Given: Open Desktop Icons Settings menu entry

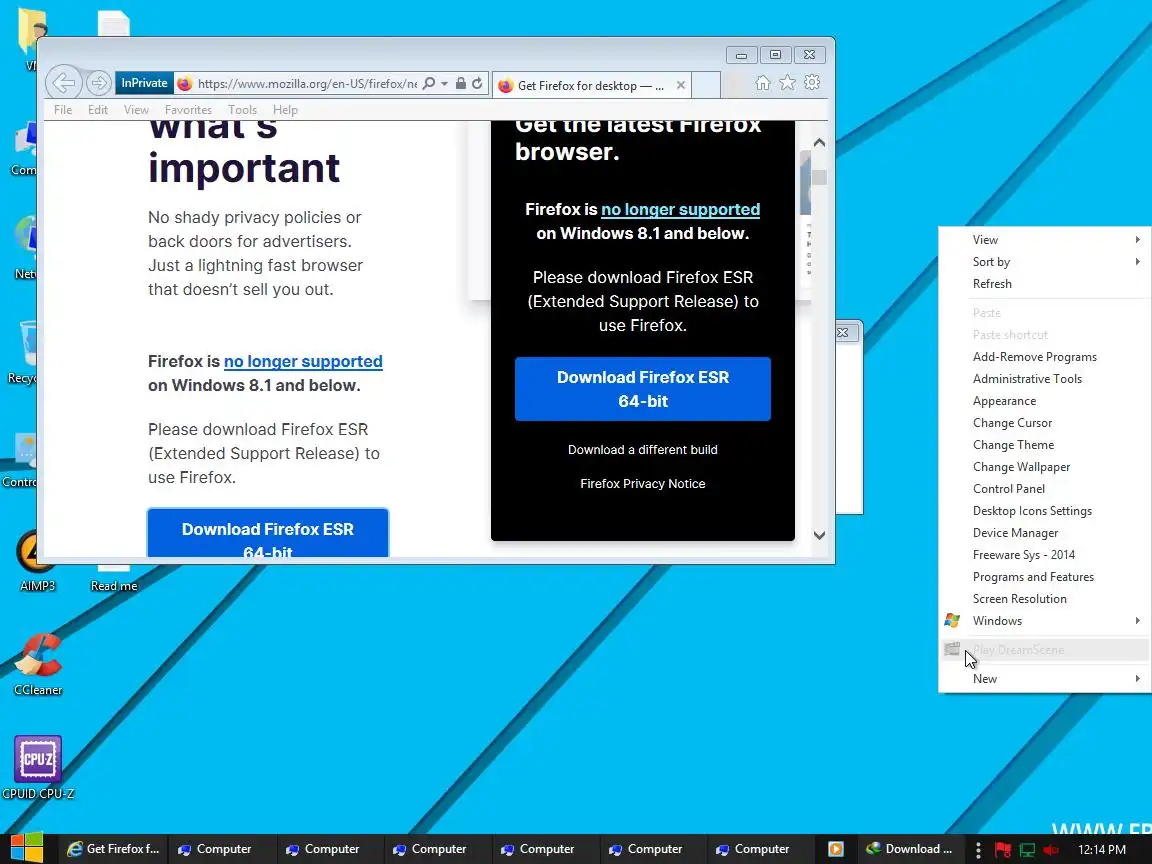Looking at the screenshot, I should (1045, 511).
